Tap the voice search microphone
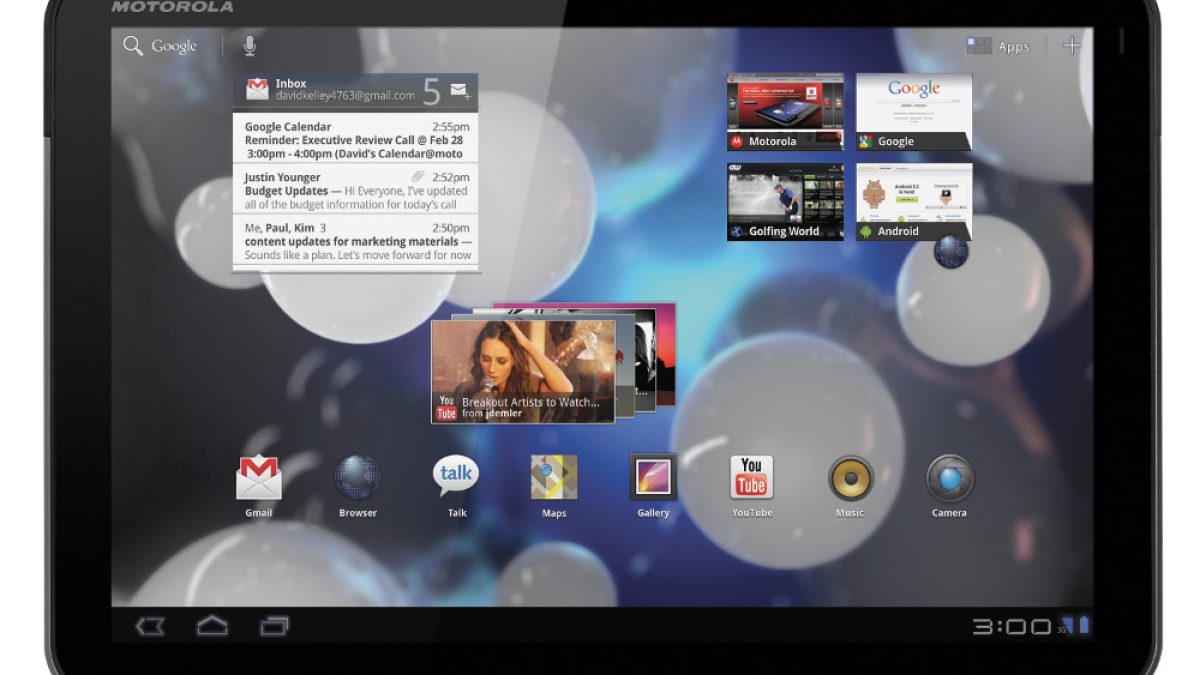Viewport: 1200px width, 675px height. [249, 46]
